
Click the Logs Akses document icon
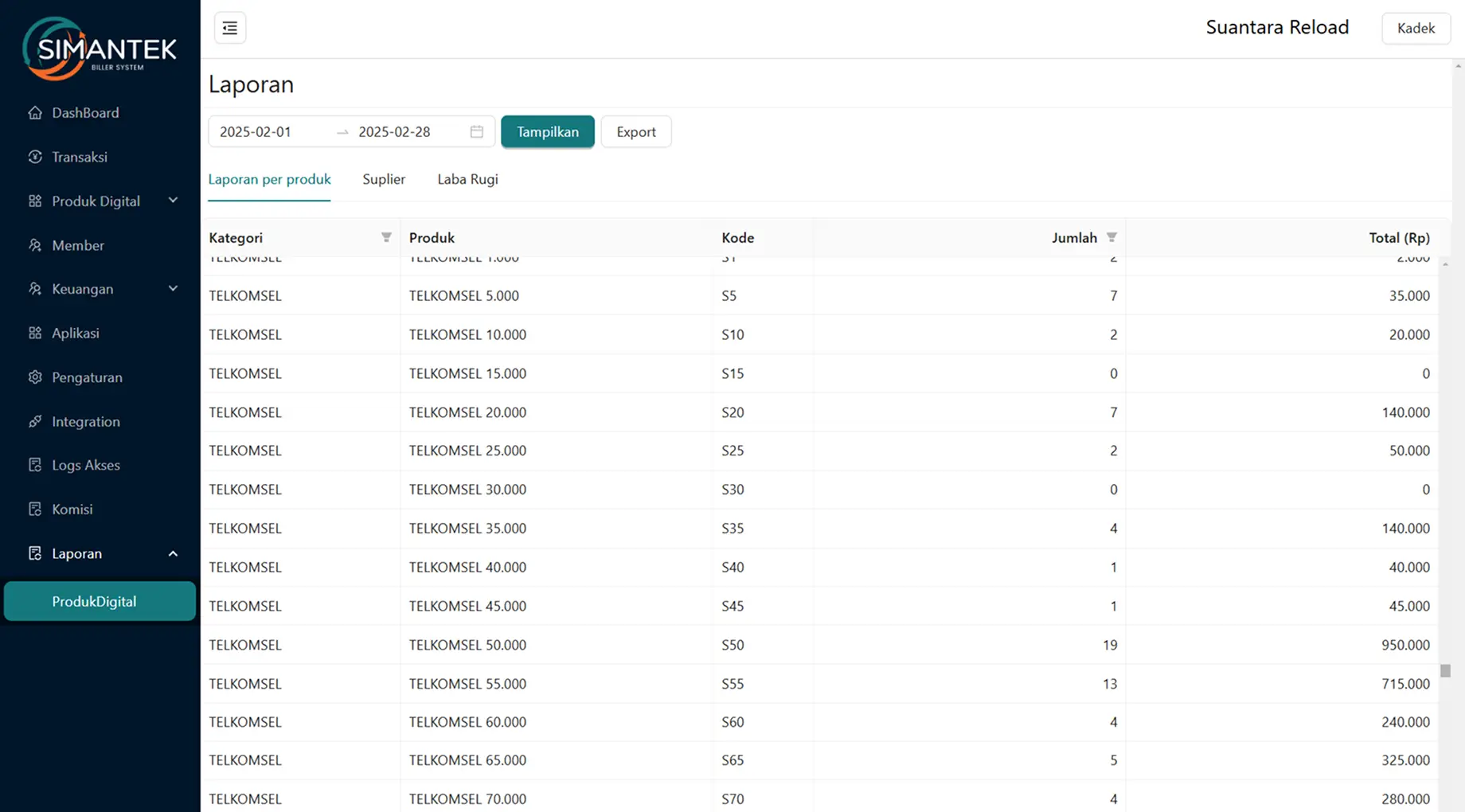tap(35, 465)
